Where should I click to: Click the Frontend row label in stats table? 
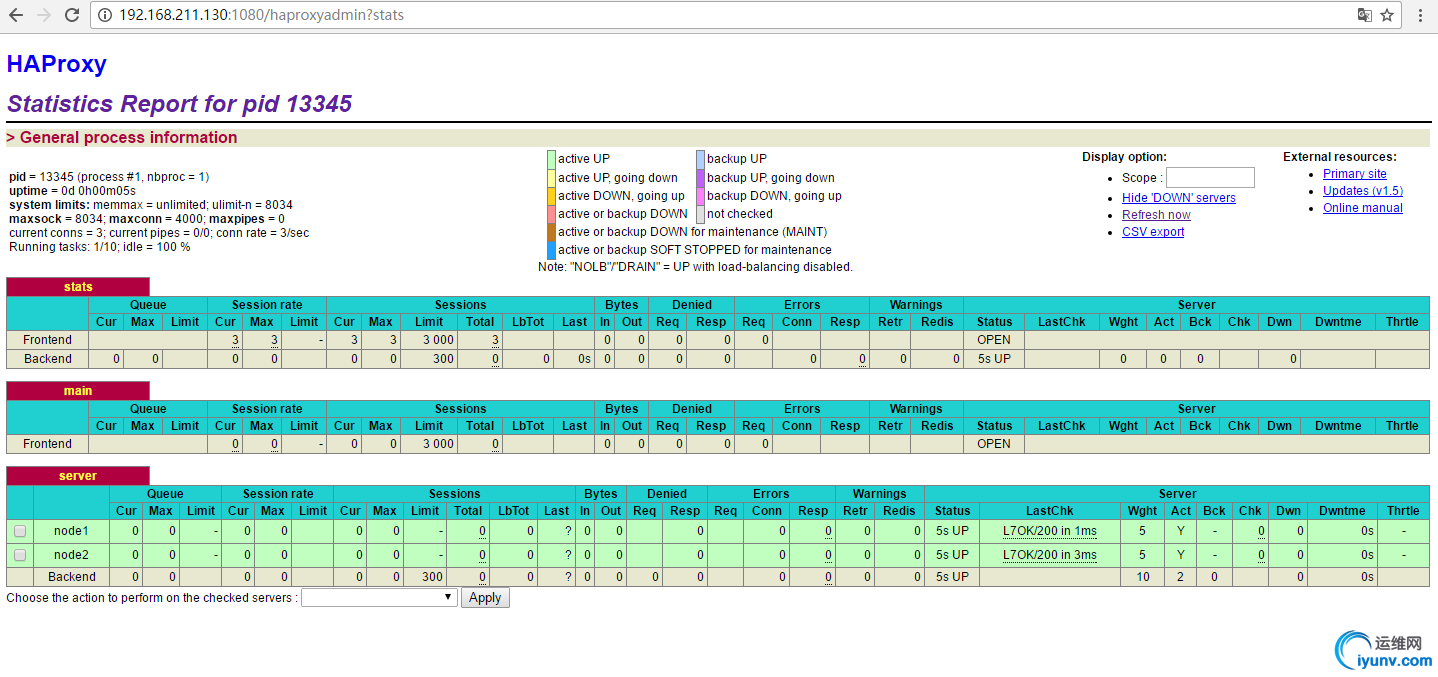48,340
